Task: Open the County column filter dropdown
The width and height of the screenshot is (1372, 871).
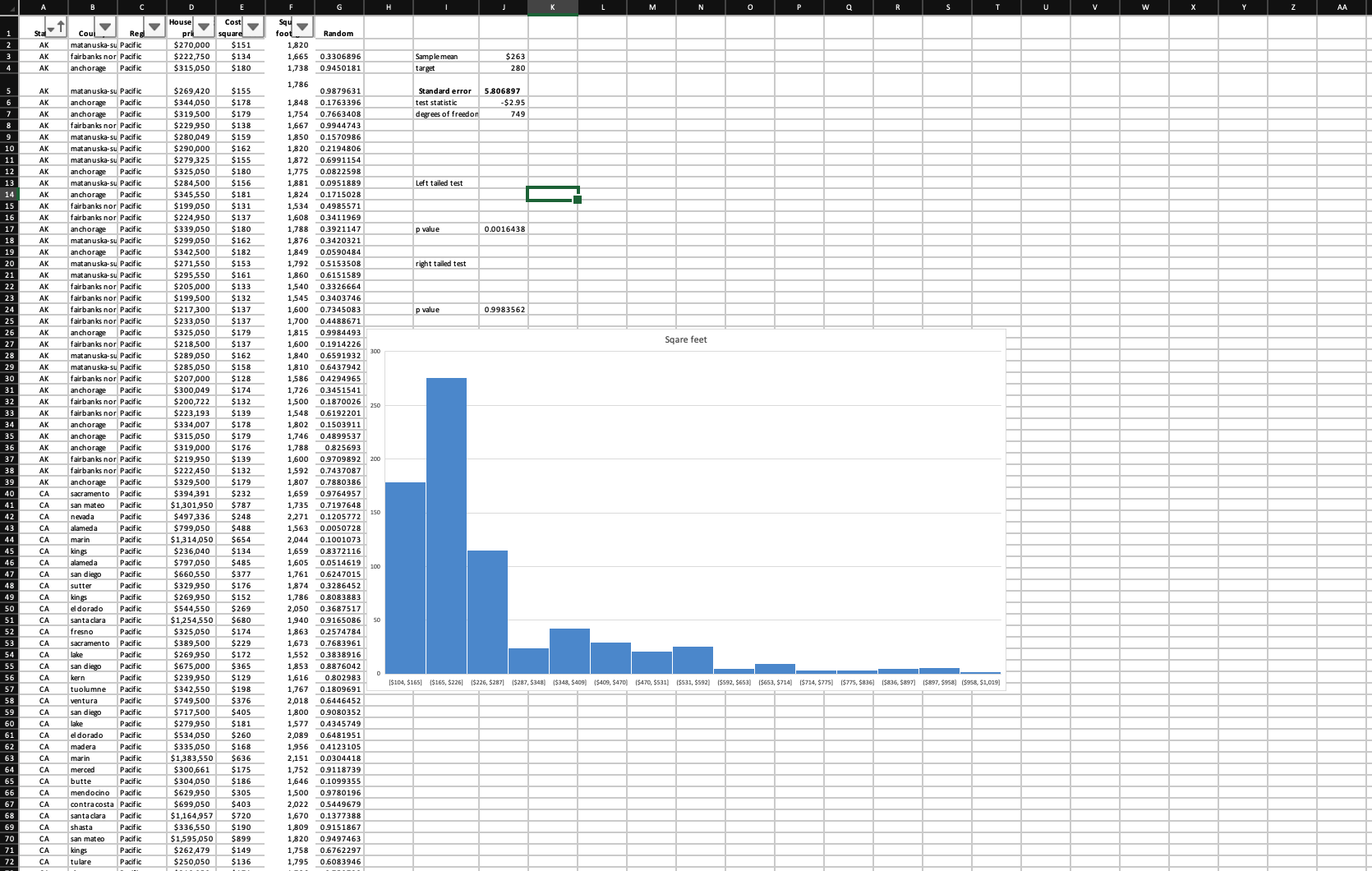Action: (x=104, y=28)
